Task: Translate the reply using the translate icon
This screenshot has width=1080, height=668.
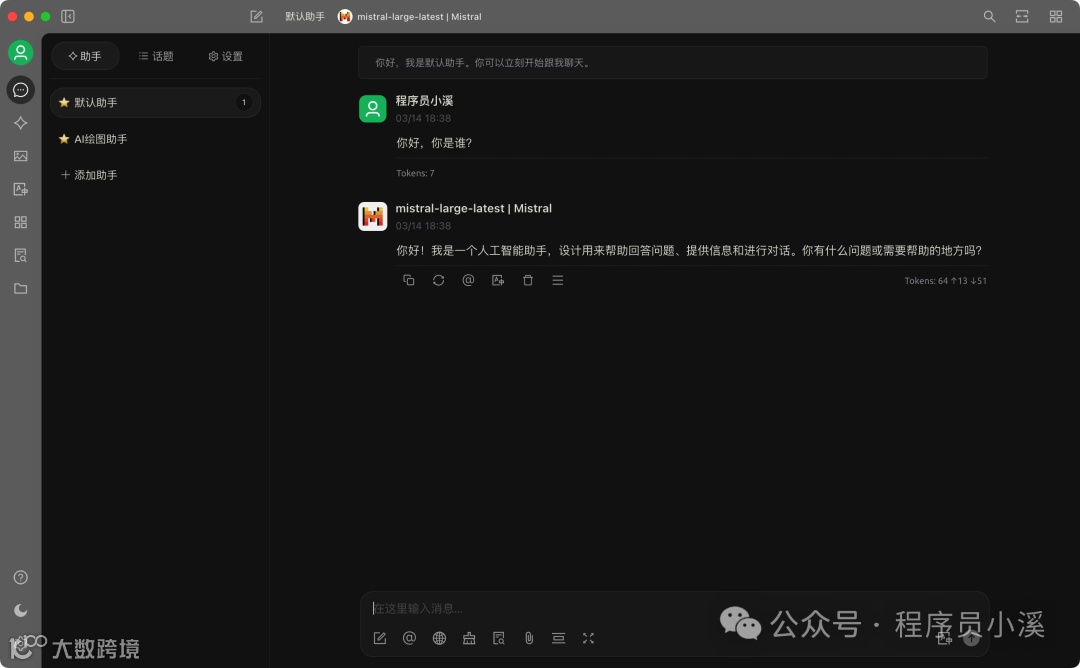Action: tap(498, 280)
